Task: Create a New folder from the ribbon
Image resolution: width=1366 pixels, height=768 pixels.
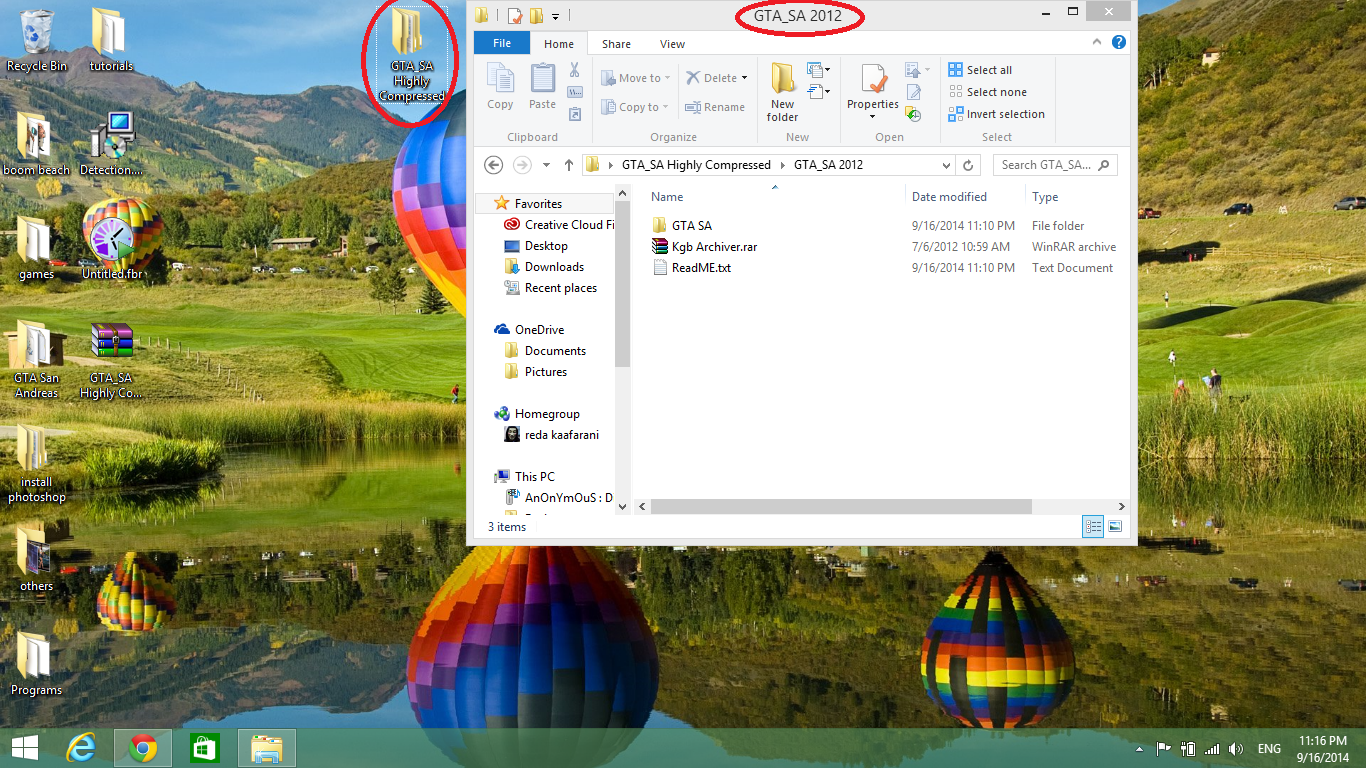Action: (782, 92)
